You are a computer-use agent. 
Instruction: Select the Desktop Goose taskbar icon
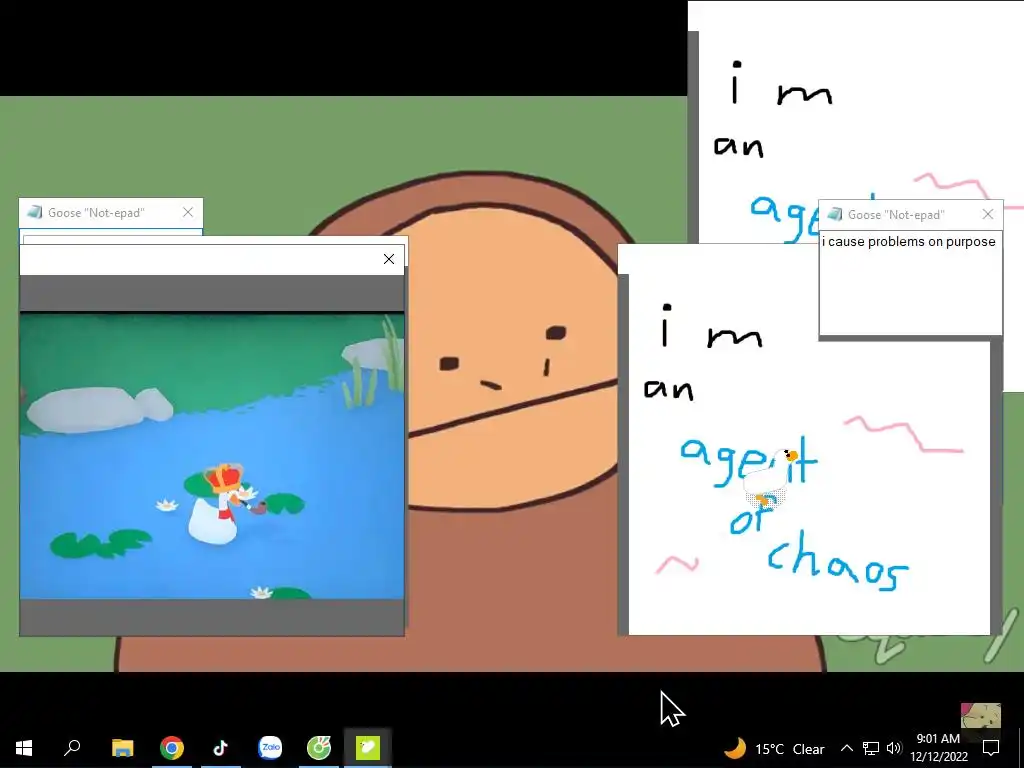[x=368, y=748]
